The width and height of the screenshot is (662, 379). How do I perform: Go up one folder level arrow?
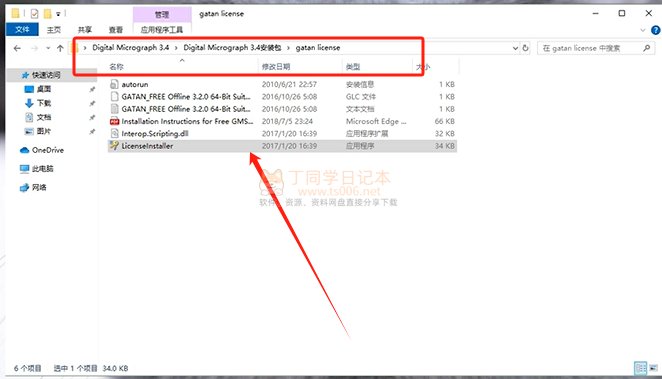point(60,48)
